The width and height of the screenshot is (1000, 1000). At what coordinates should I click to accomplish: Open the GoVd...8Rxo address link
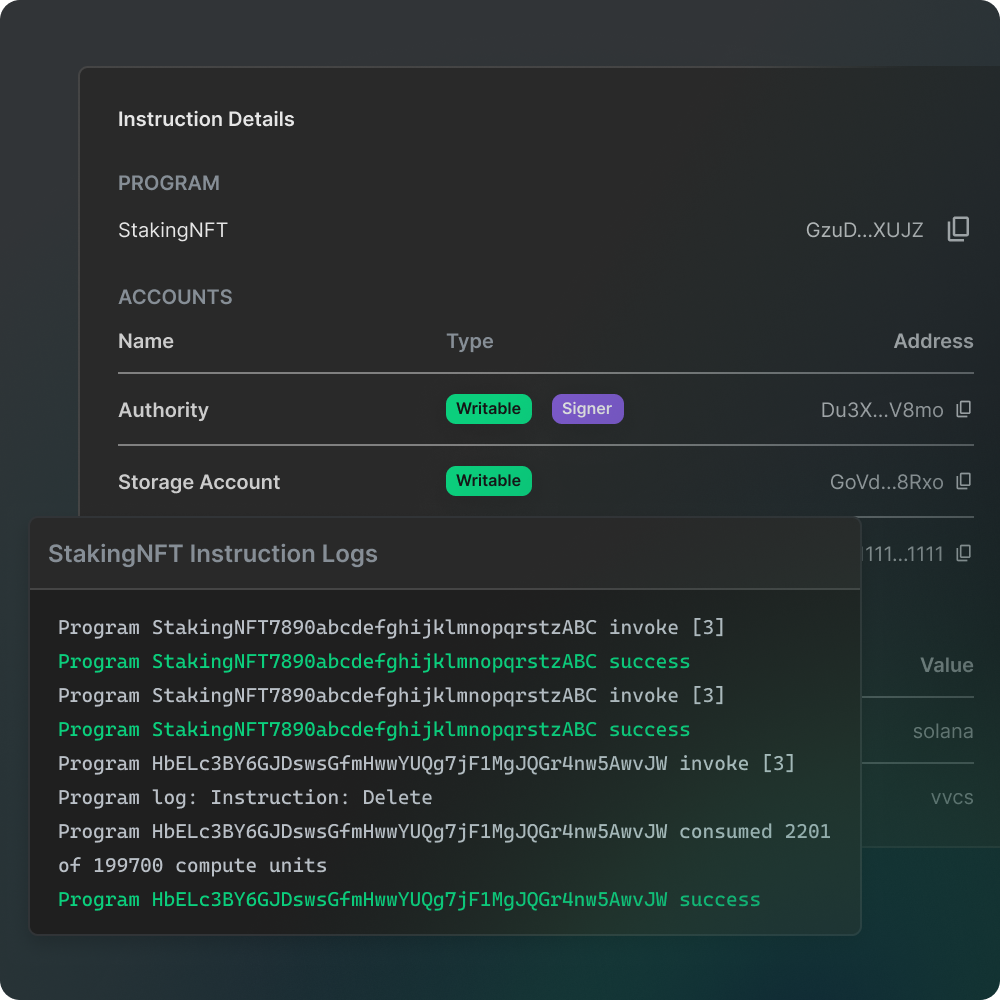click(x=886, y=483)
